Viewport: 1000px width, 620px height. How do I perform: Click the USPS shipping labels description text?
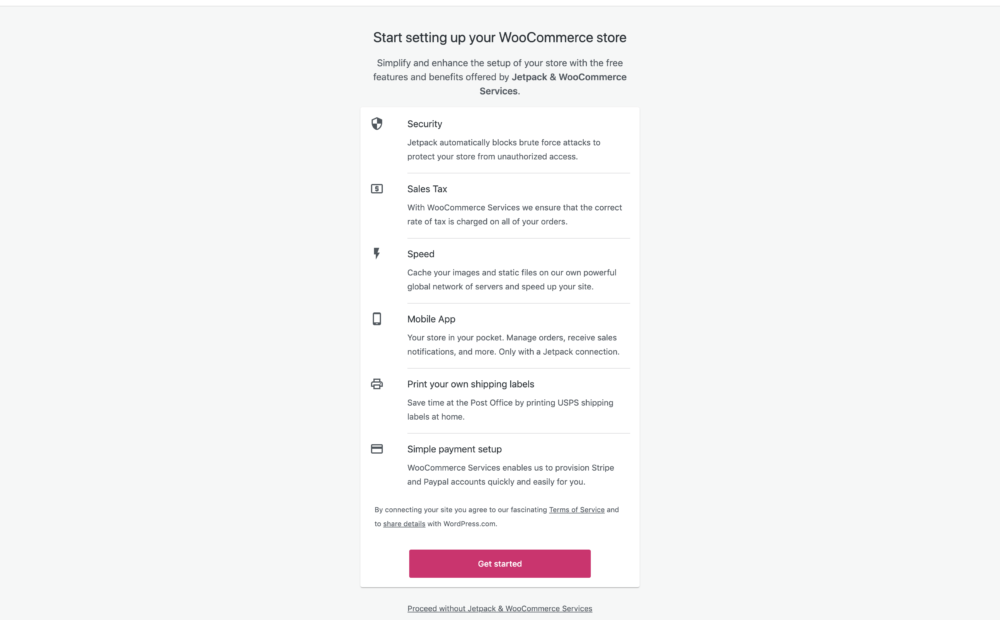[x=510, y=410]
